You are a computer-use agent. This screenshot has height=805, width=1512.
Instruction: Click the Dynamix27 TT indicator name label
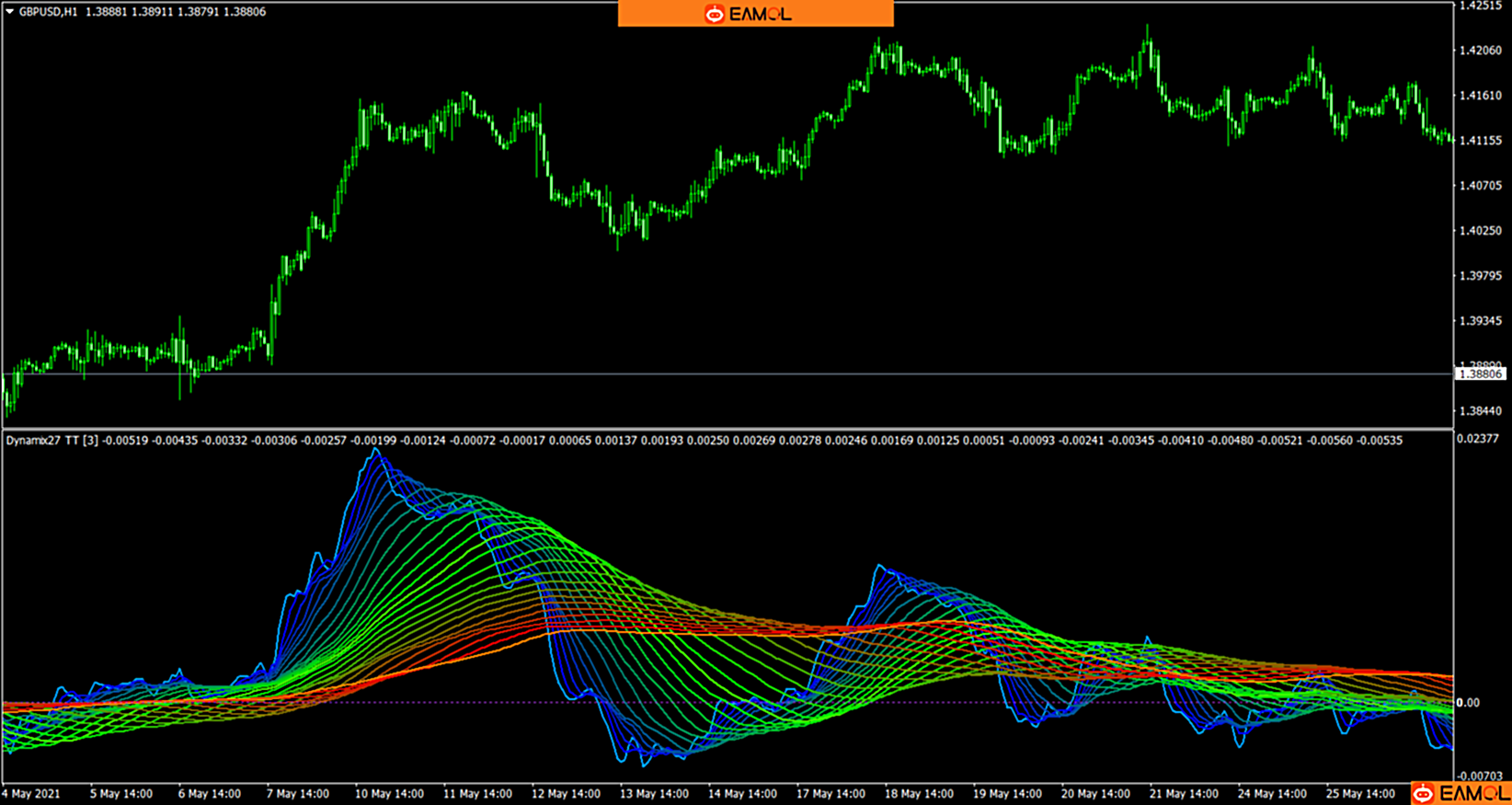coord(43,441)
